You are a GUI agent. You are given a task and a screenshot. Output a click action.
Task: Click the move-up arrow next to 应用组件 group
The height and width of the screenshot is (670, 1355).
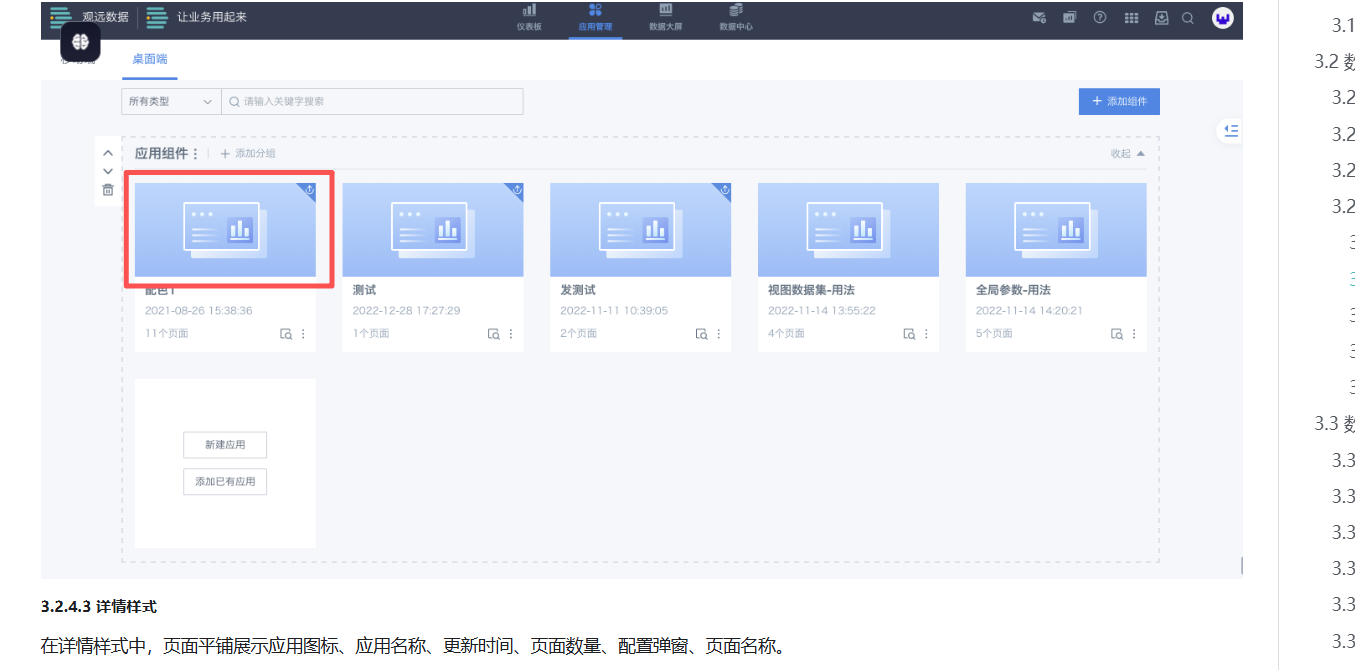(107, 152)
